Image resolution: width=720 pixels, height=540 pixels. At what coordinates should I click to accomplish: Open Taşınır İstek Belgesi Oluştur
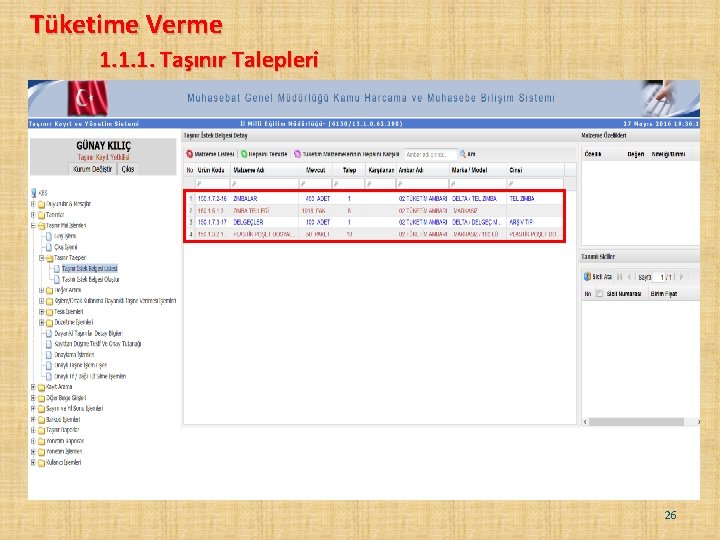click(x=90, y=279)
